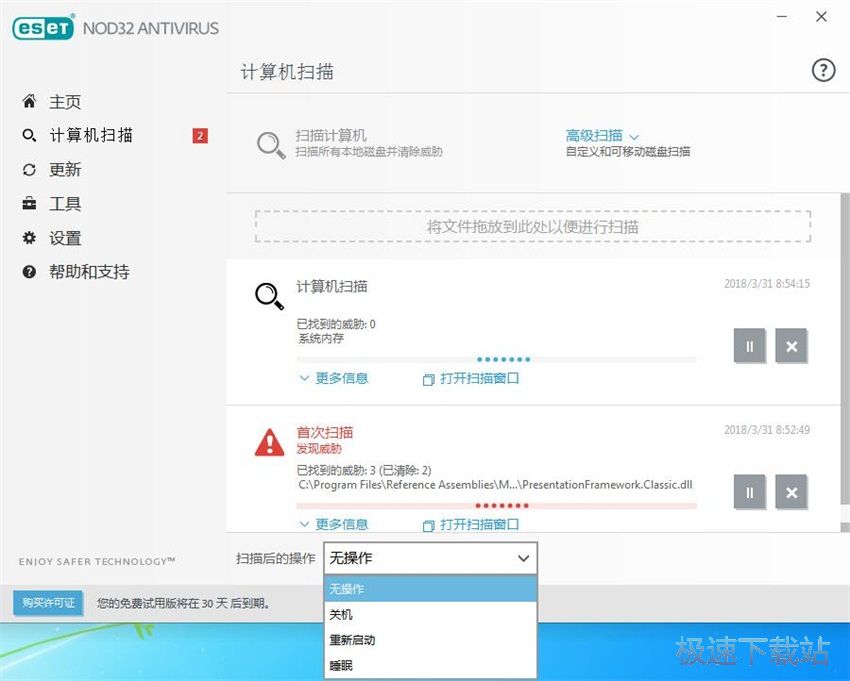The image size is (850, 681).
Task: Click the 计算机扫描 progress bar
Action: pos(496,359)
